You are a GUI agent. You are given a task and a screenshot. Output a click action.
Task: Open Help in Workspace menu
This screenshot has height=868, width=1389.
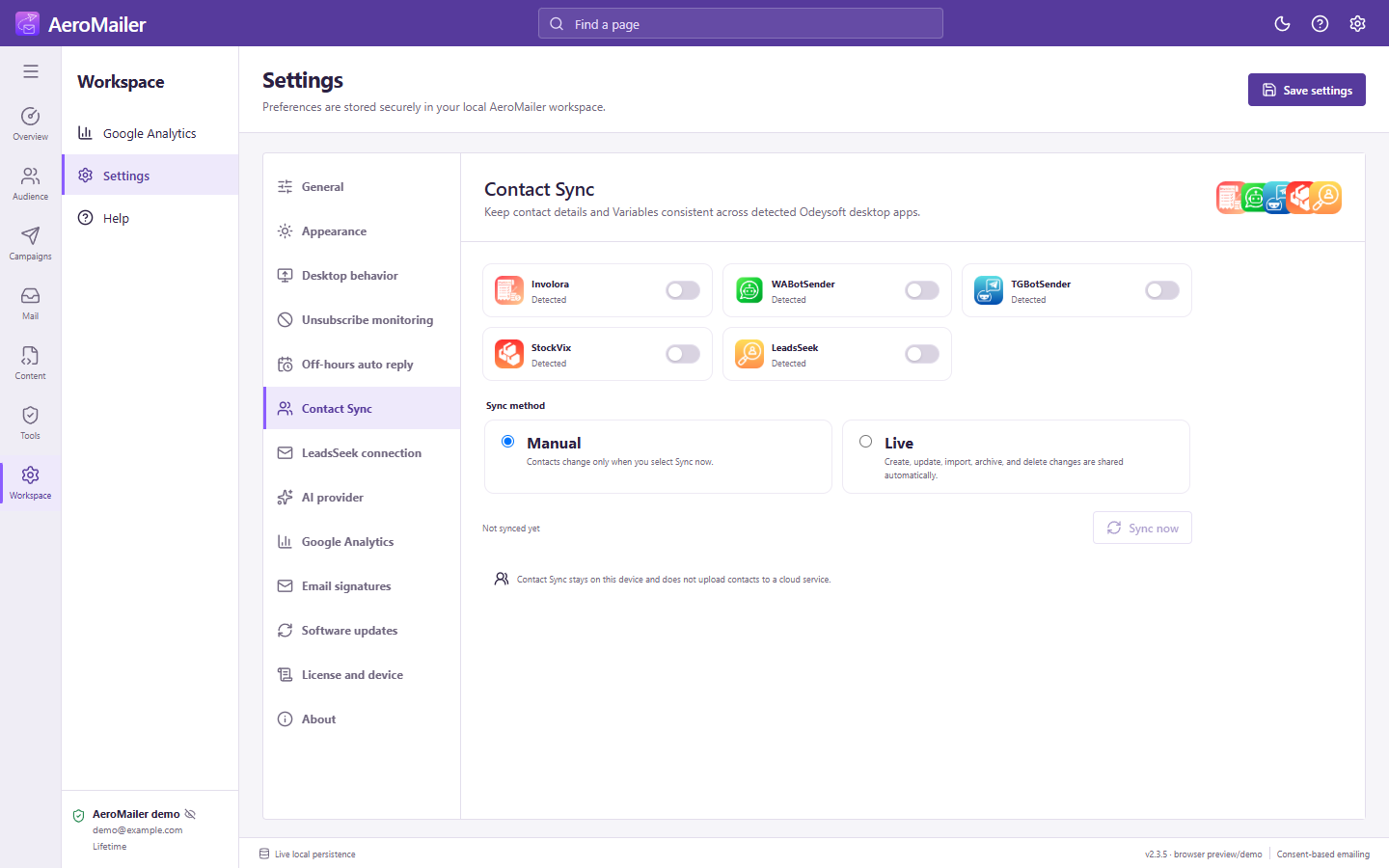[x=150, y=218]
